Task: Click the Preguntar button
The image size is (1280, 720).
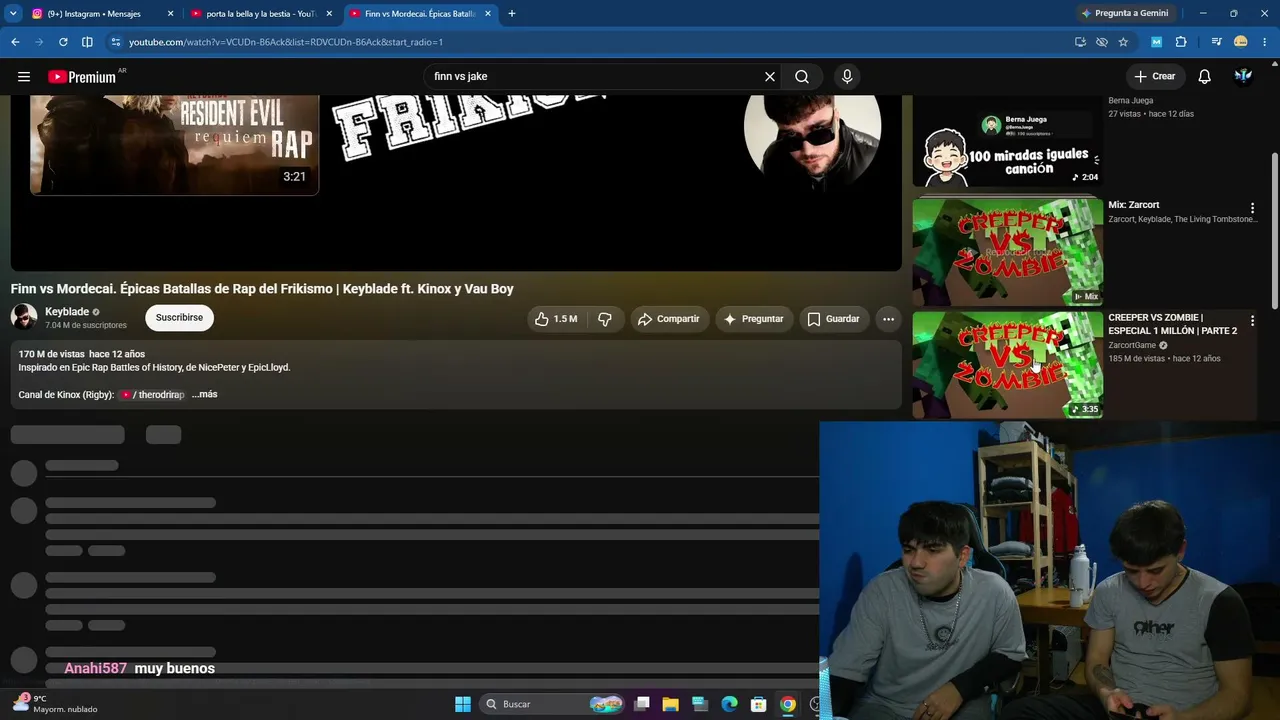Action: pyautogui.click(x=753, y=319)
